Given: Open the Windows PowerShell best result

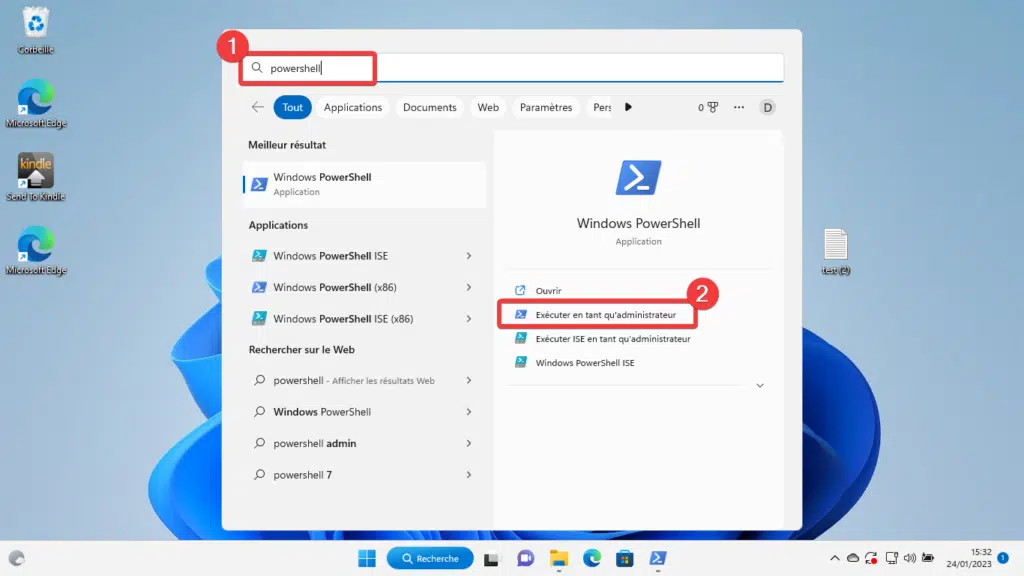Looking at the screenshot, I should click(x=364, y=184).
